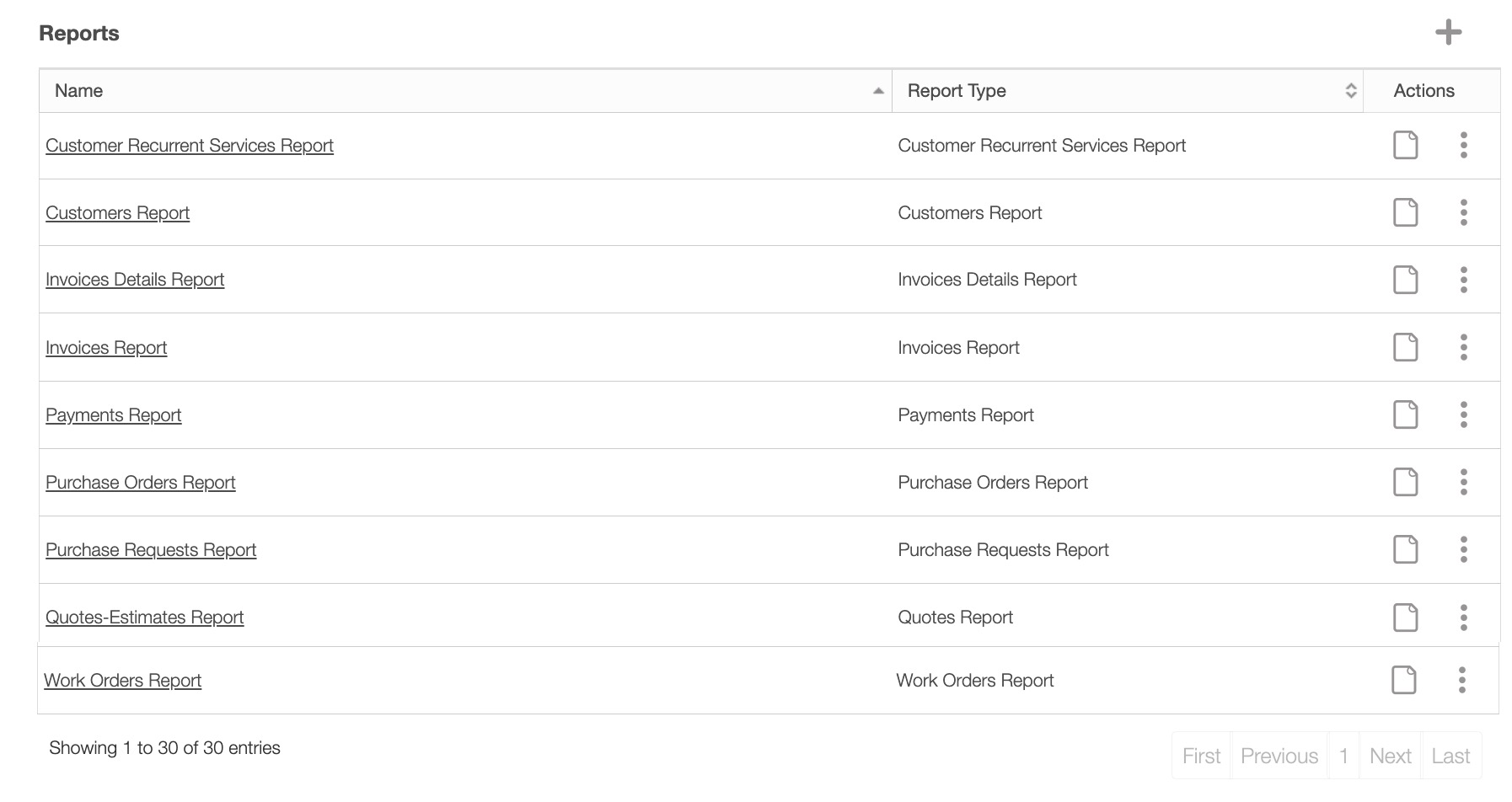
Task: Open three-dot menu for Work Orders Report
Action: (1461, 680)
